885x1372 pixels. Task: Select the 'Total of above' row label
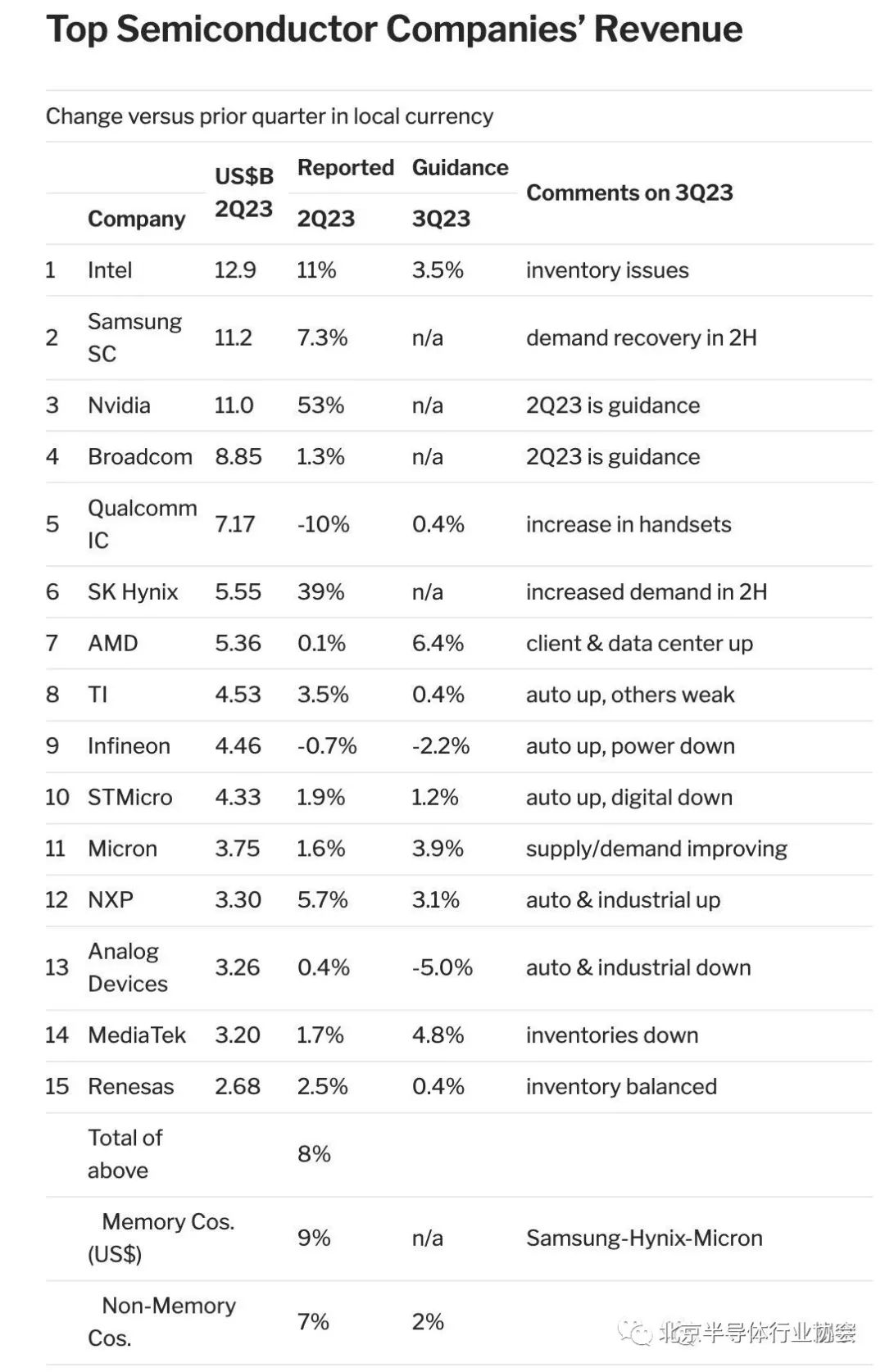click(125, 1154)
